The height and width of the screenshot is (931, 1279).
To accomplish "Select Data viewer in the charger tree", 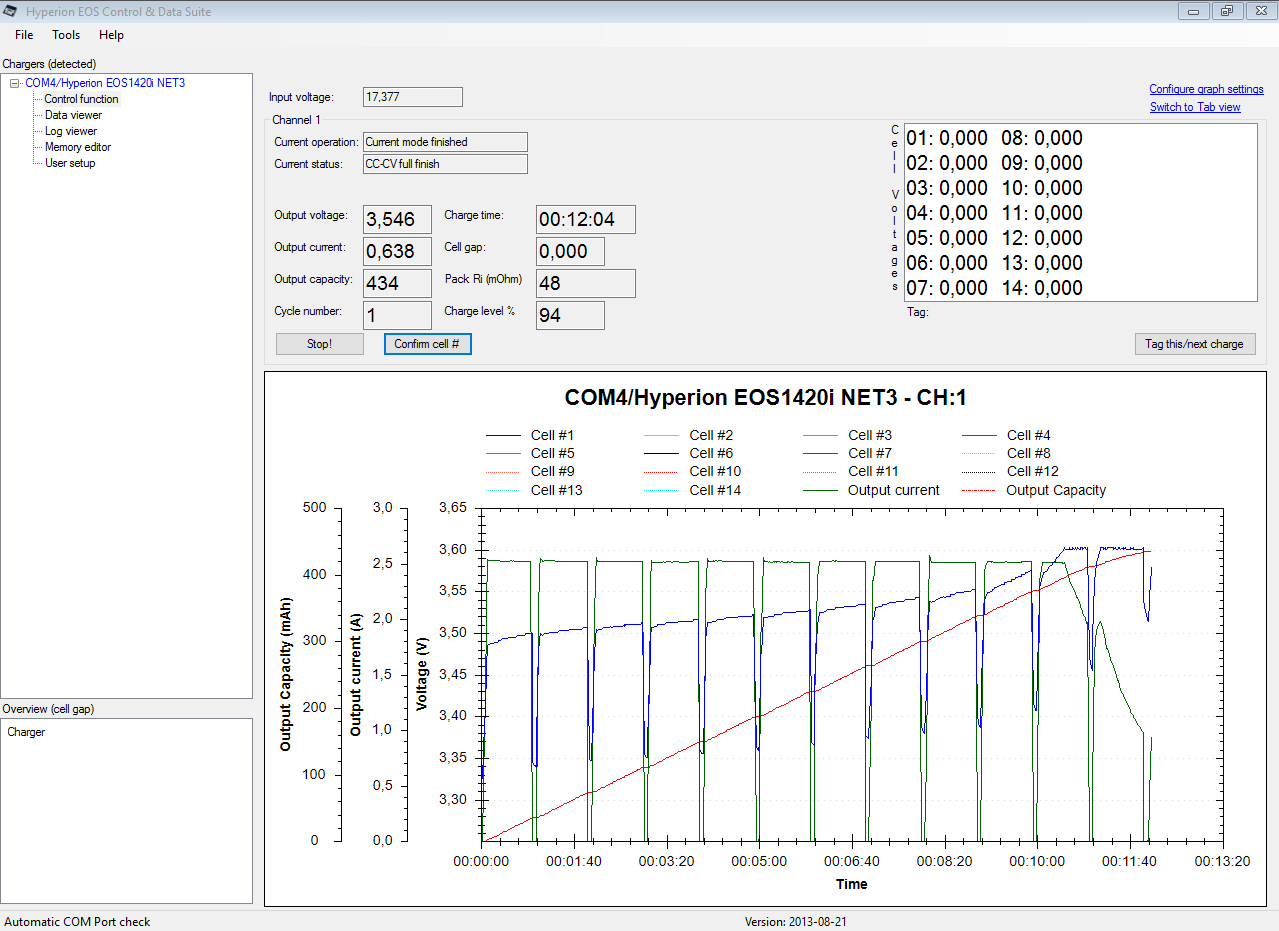I will coord(73,115).
